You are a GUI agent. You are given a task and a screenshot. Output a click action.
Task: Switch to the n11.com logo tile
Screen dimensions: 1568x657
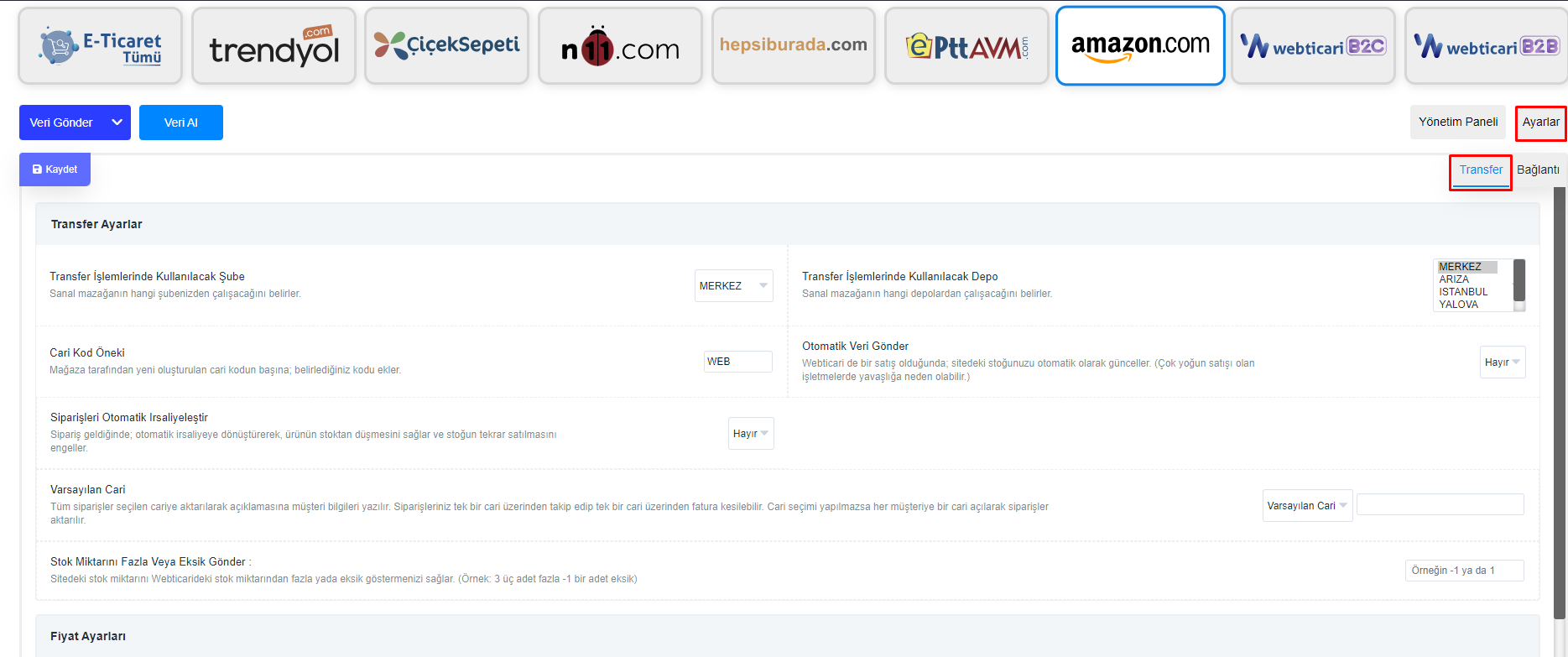click(x=620, y=46)
